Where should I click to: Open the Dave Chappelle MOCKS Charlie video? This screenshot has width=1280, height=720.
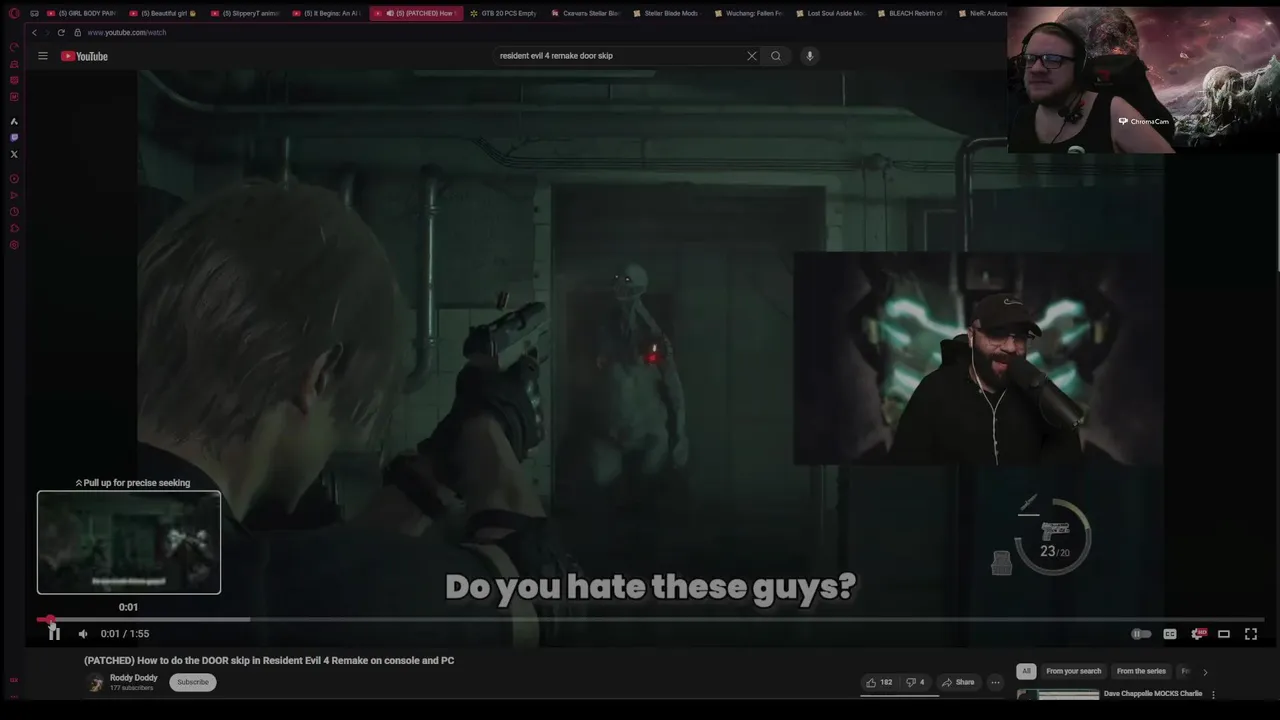pyautogui.click(x=1153, y=693)
